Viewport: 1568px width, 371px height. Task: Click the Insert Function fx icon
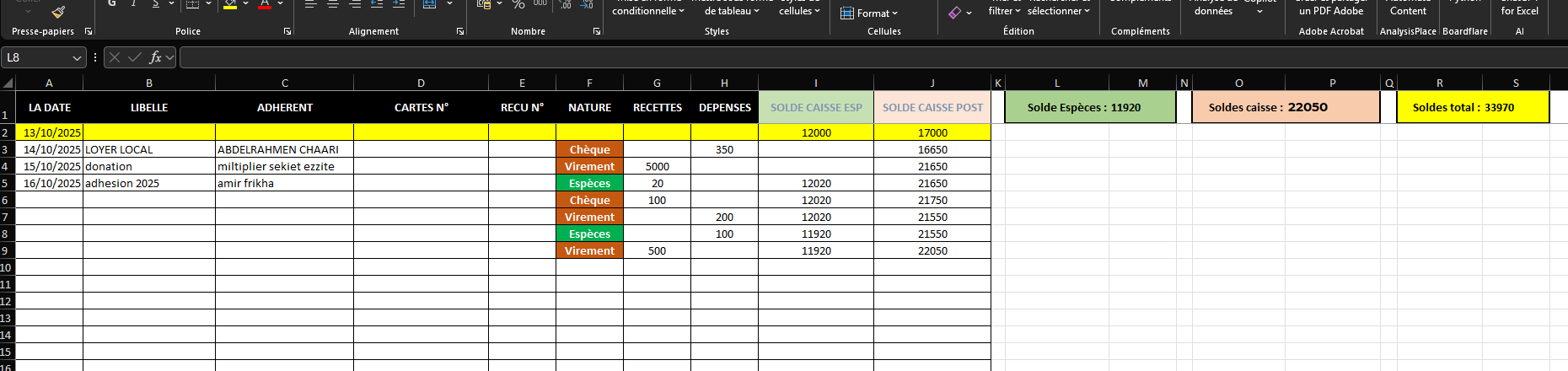tap(155, 57)
